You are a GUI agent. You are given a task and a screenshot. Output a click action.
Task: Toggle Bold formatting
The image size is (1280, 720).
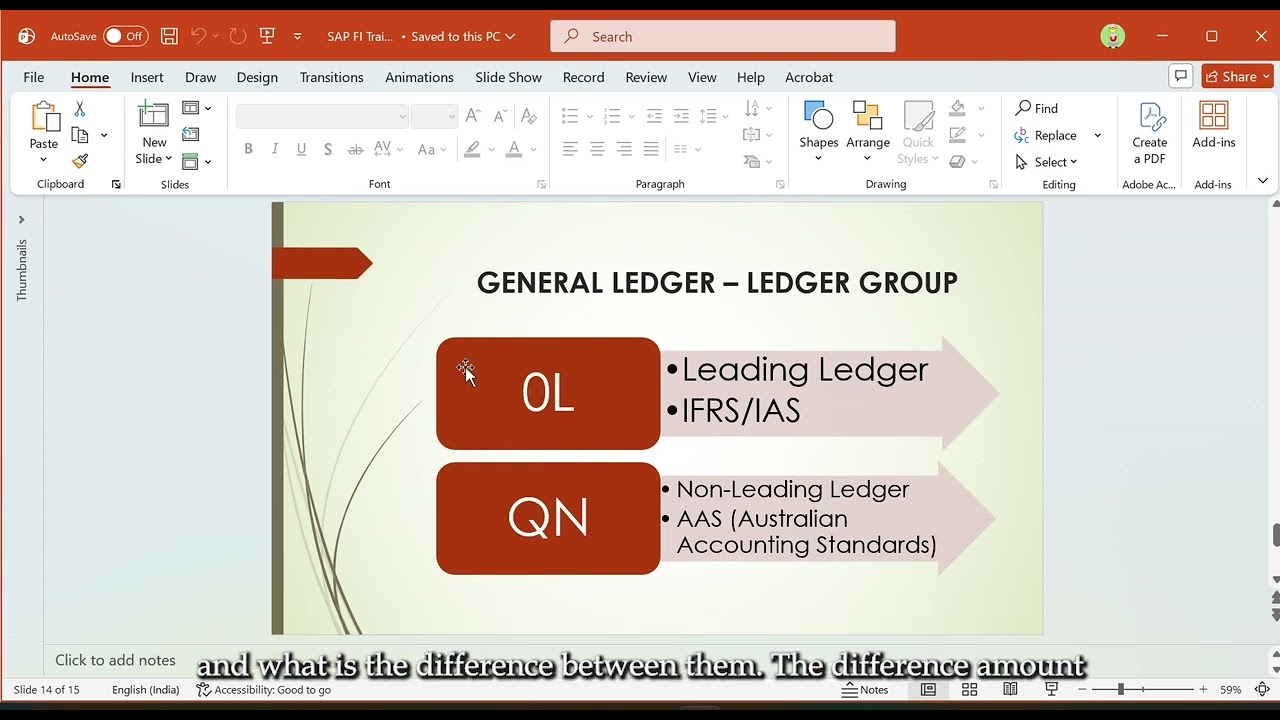tap(248, 149)
